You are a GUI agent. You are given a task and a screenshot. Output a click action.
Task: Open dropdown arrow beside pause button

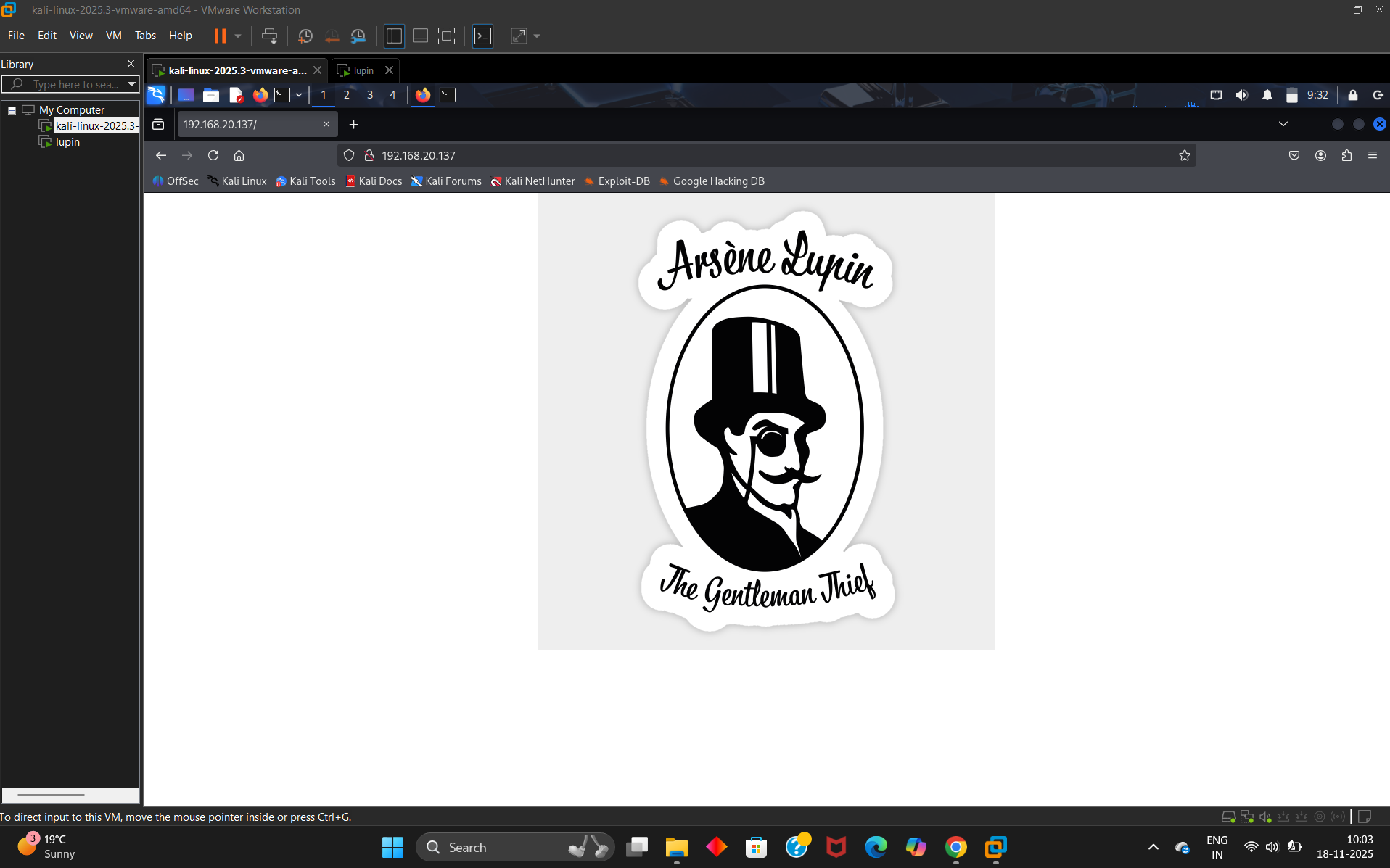point(238,36)
